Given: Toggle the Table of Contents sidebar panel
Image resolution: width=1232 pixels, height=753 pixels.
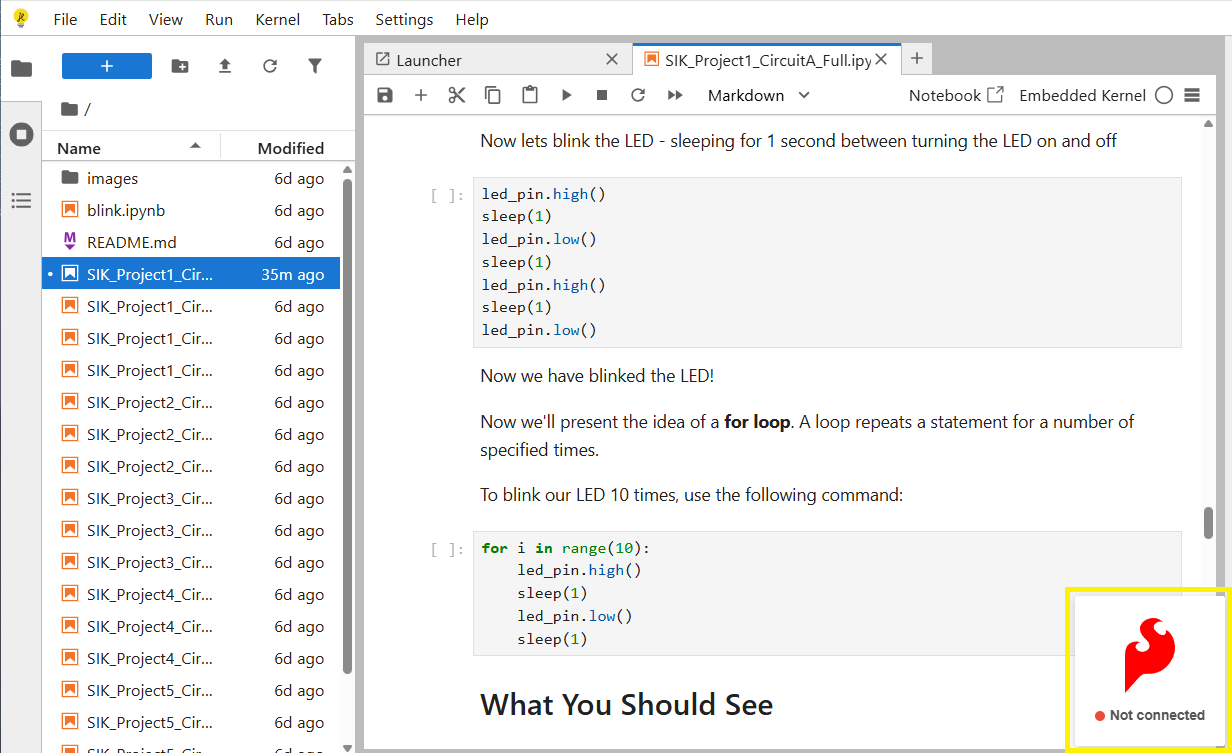Looking at the screenshot, I should click(21, 201).
